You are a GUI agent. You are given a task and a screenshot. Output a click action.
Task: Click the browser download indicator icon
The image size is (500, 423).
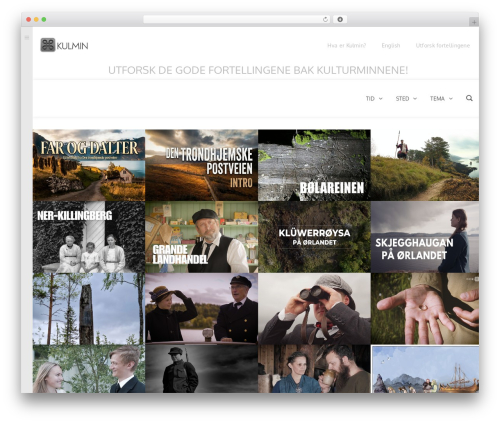click(x=340, y=20)
